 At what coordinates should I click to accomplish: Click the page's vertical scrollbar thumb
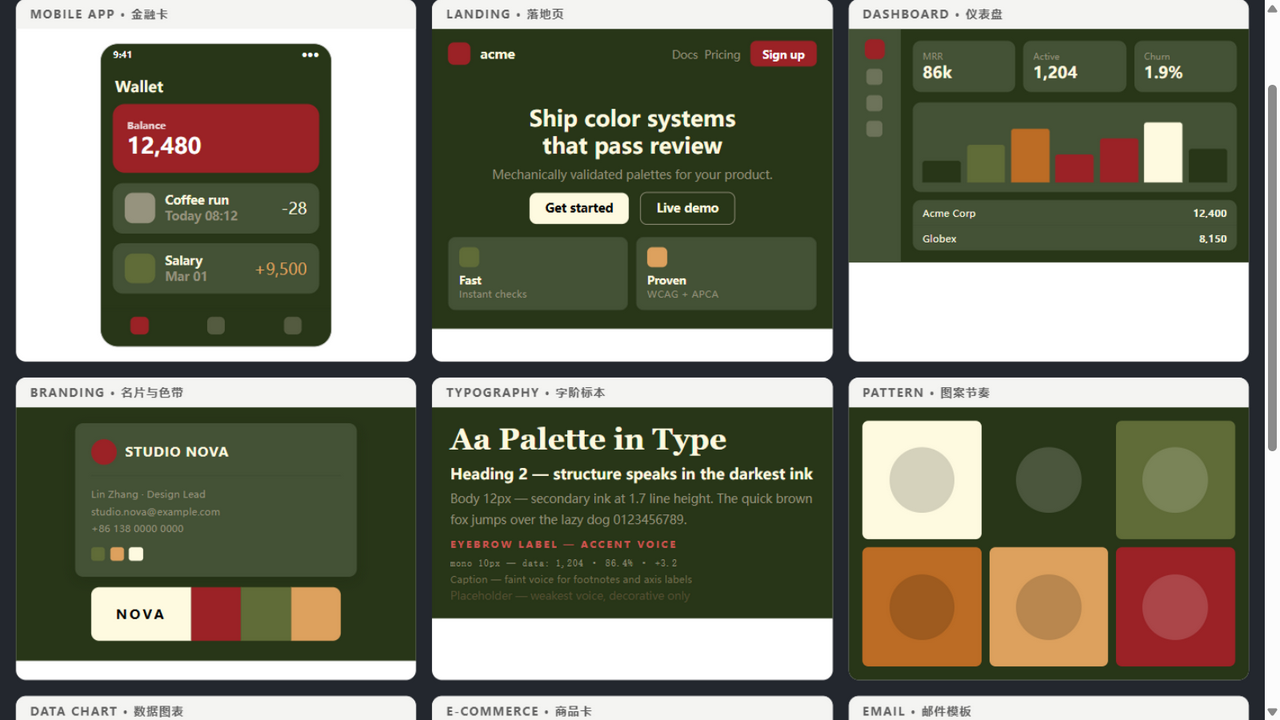1272,267
